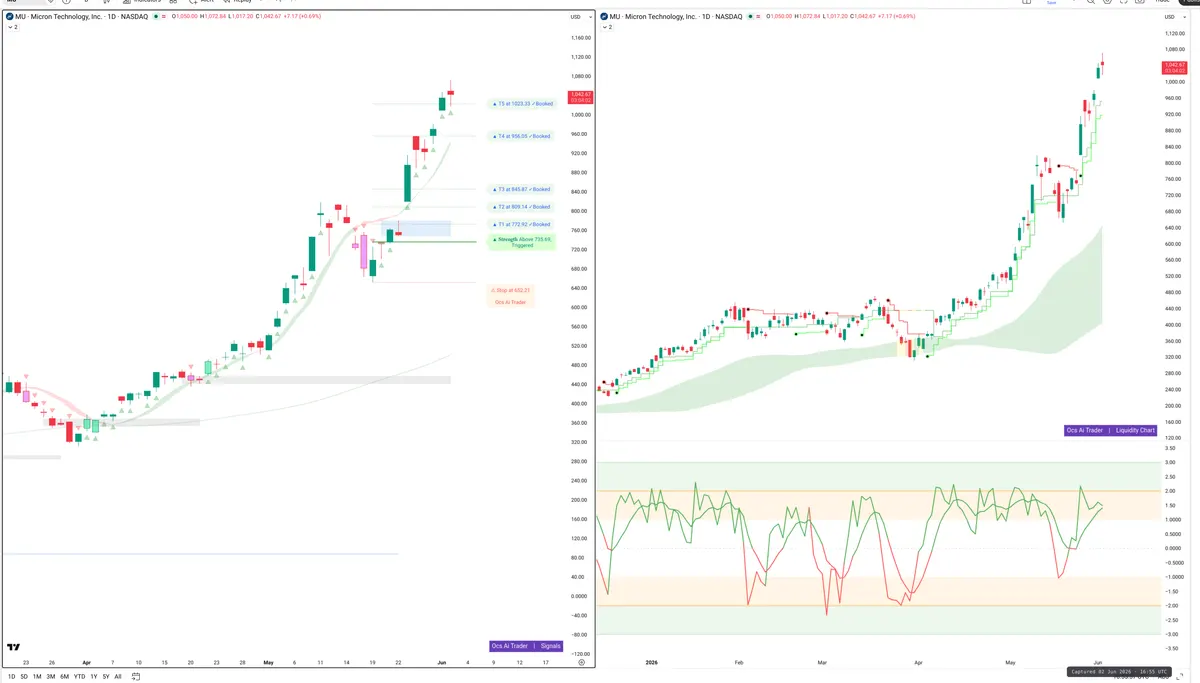Select the YTD date range
This screenshot has width=1200, height=683.
(x=79, y=677)
